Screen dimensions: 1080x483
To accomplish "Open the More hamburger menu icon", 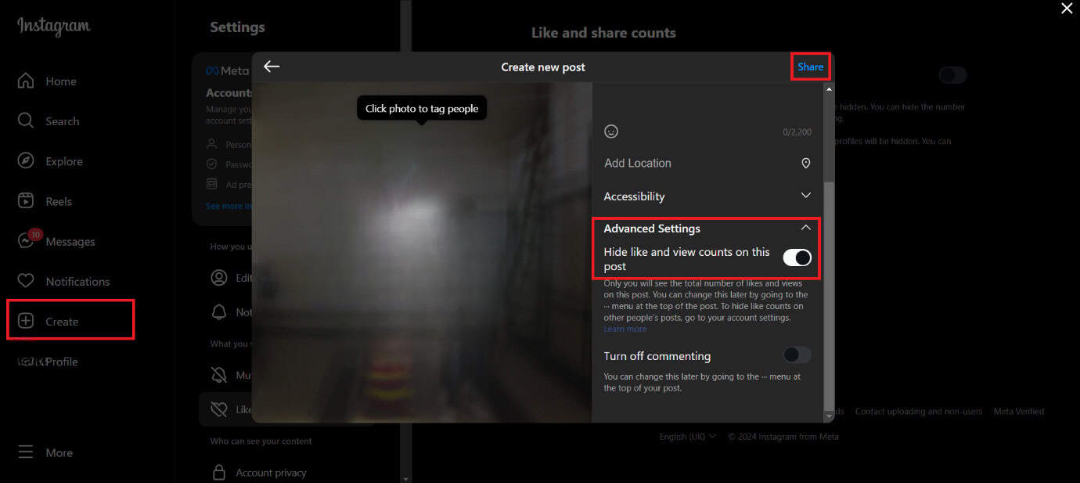I will (x=25, y=453).
